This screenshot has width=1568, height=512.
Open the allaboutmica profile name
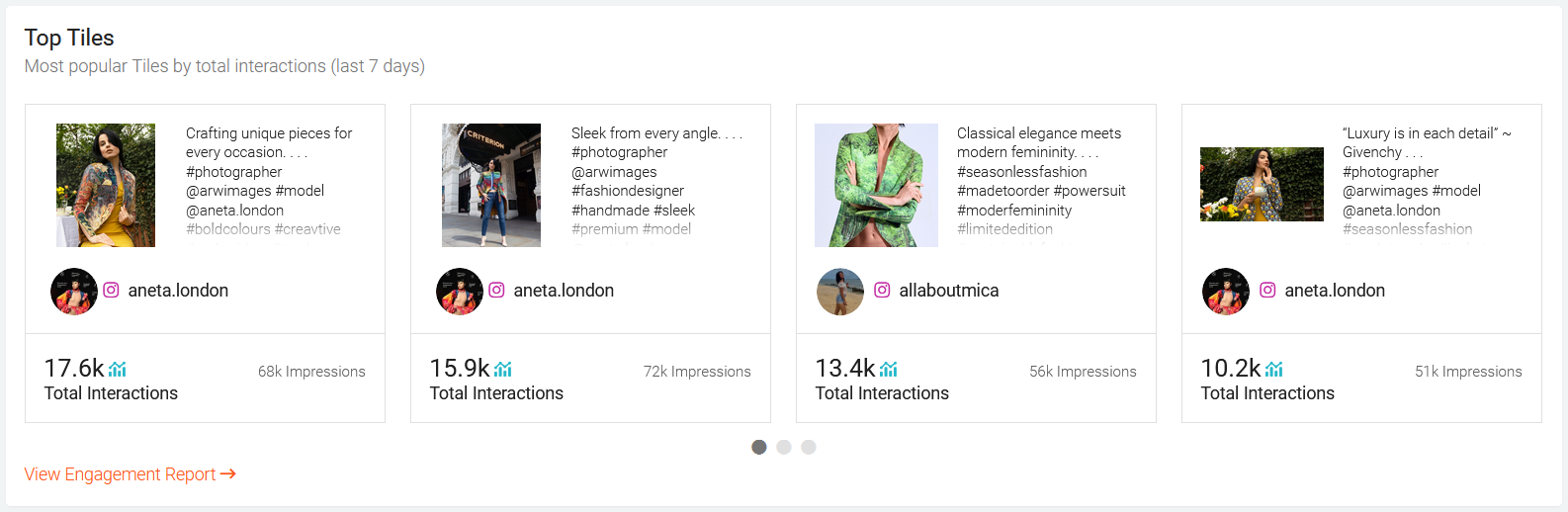click(949, 291)
